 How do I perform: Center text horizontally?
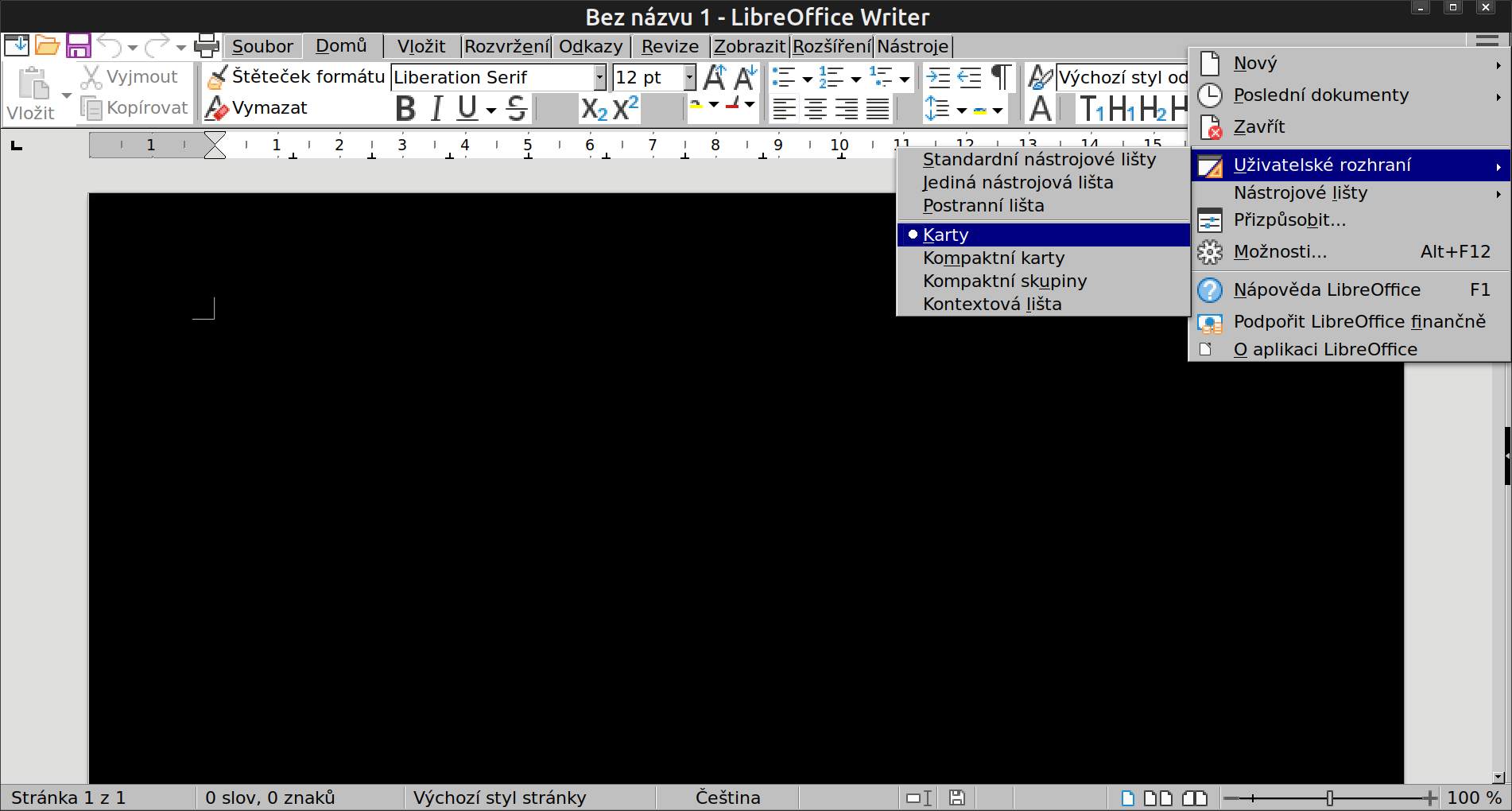click(x=816, y=108)
